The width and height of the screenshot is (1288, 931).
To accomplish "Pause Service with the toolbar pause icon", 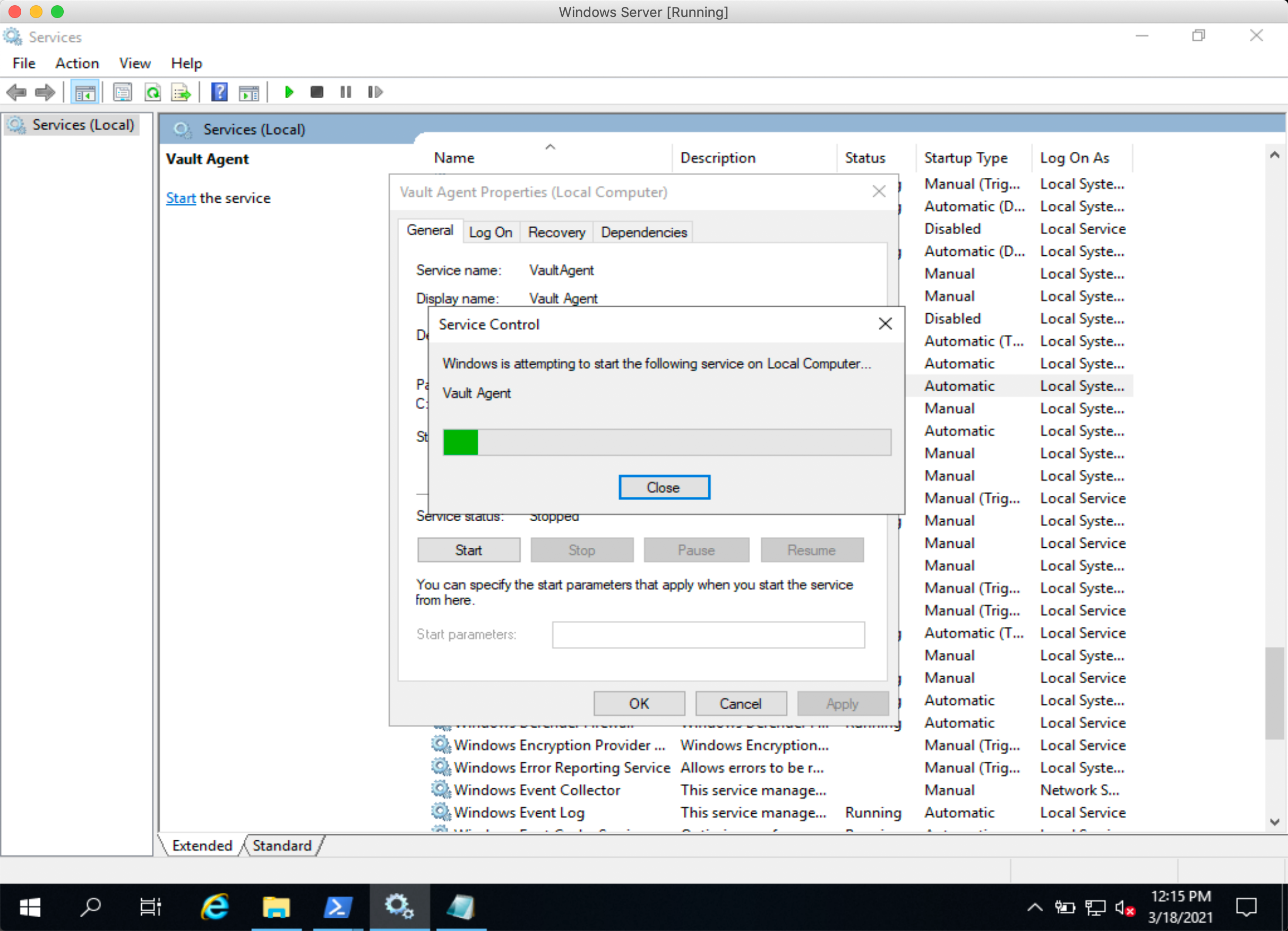I will point(345,92).
